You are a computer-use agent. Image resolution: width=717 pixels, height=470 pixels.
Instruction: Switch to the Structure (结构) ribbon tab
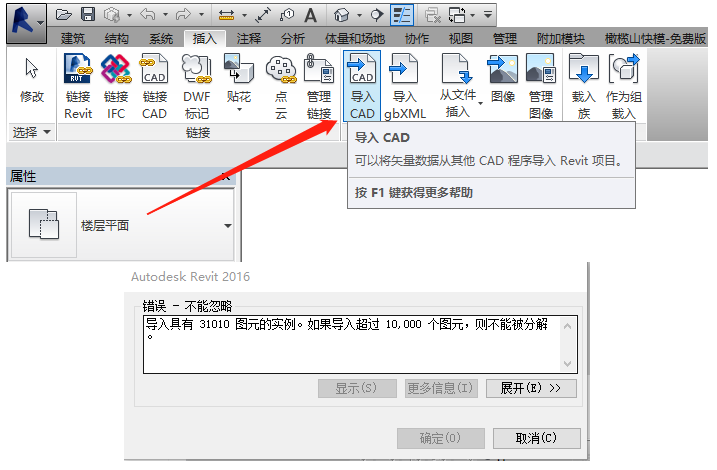pyautogui.click(x=117, y=39)
